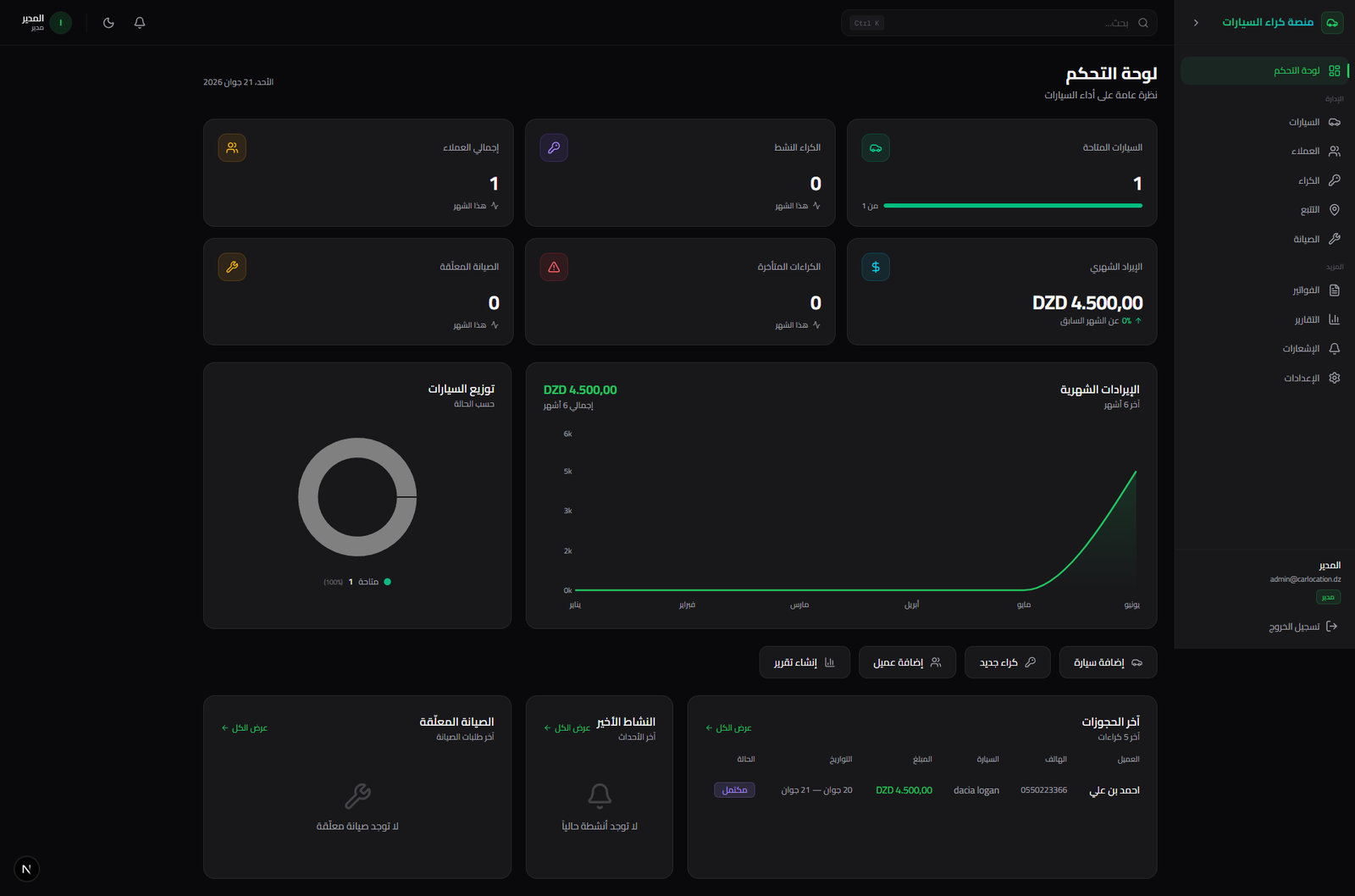1355x896 pixels.
Task: Click the document icon for الفواتير
Action: pos(1335,290)
